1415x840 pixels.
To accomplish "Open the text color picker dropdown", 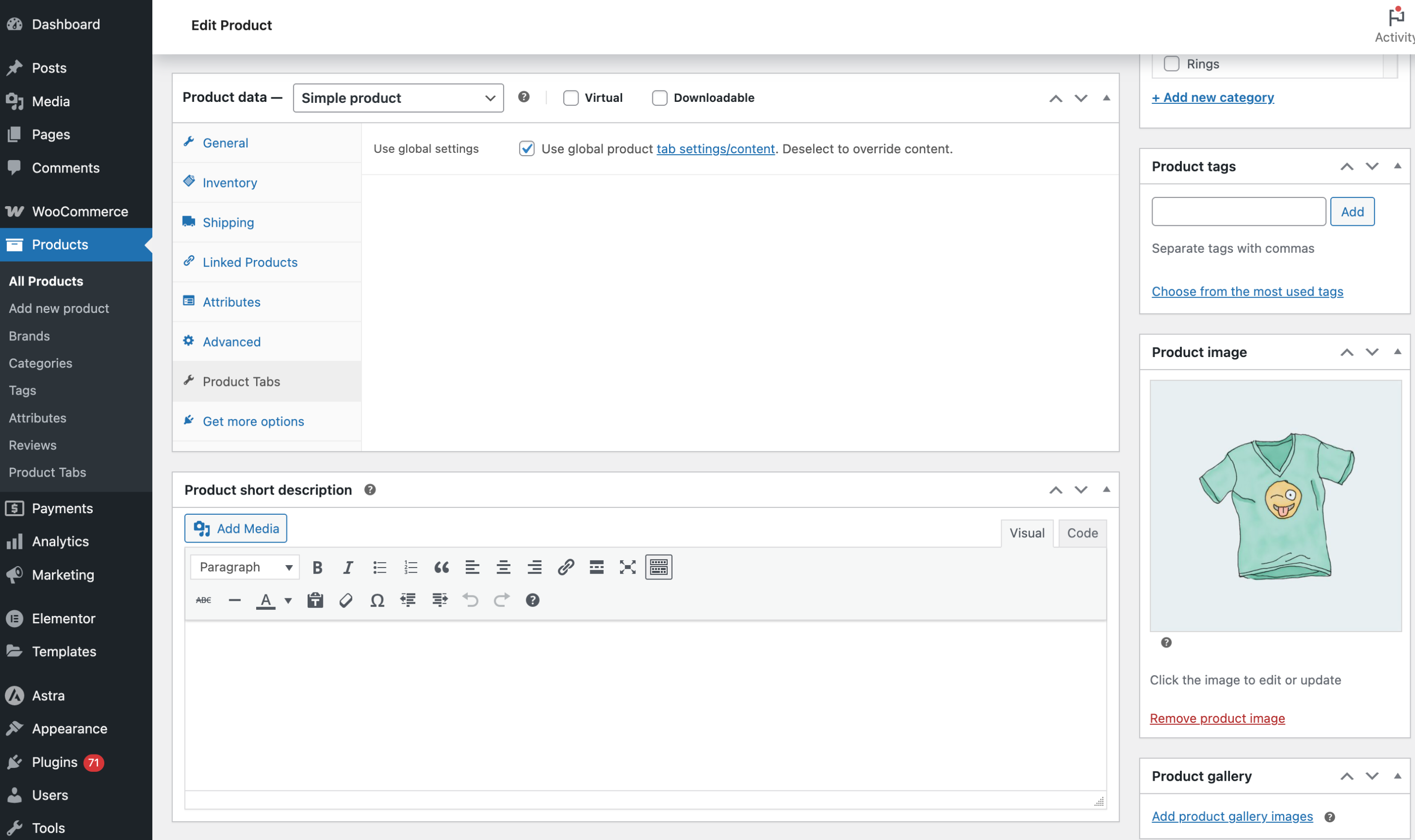I will click(x=288, y=600).
